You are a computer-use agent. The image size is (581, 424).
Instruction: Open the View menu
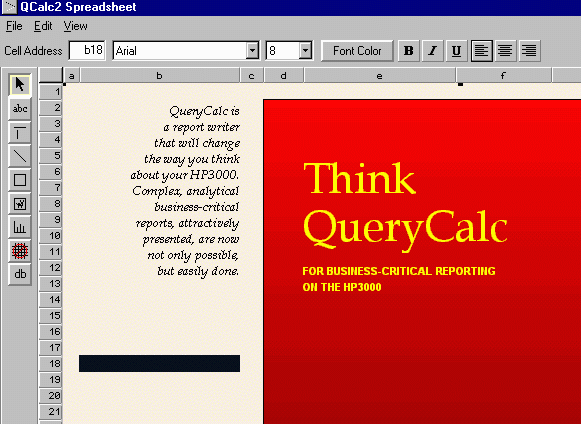tap(75, 26)
